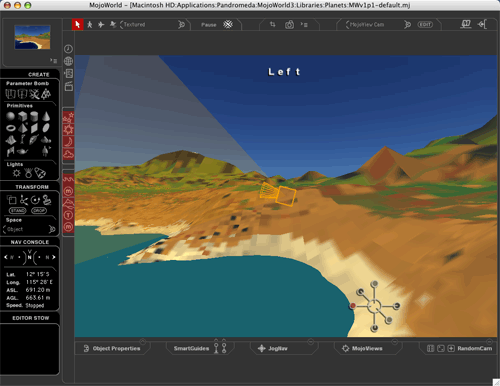The image size is (500, 386).
Task: Open the Object Properties tab
Action: pyautogui.click(x=112, y=348)
